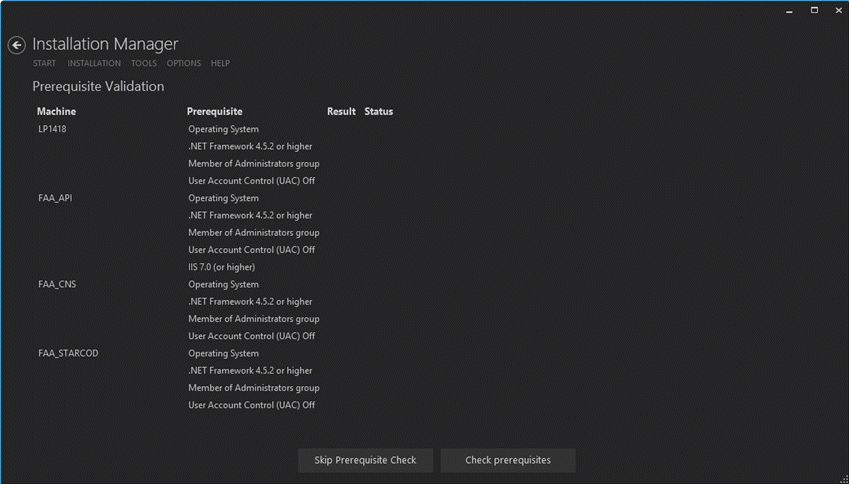
Task: Click the Prerequisite column header
Action: 214,111
